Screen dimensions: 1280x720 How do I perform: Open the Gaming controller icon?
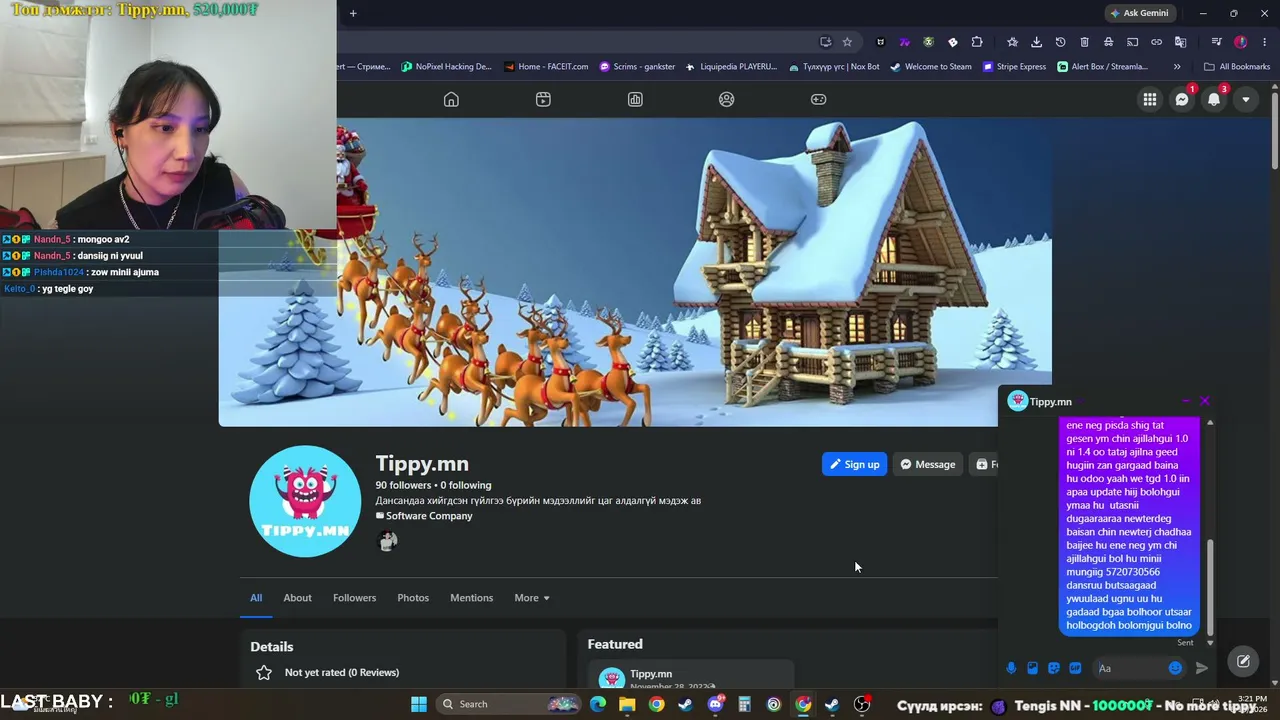(818, 99)
